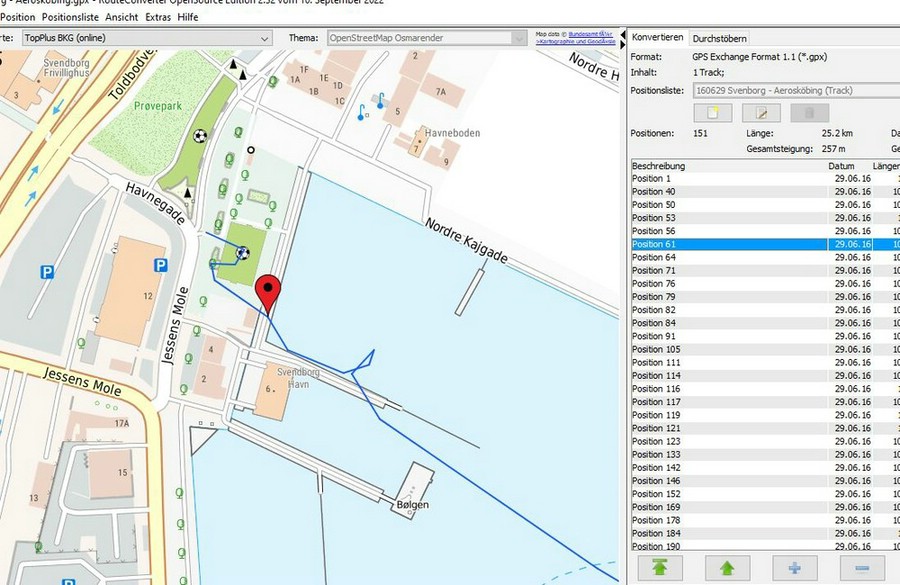Viewport: 900px width, 585px height.
Task: Open the TopPlus BKG map dropdown
Action: (x=263, y=38)
